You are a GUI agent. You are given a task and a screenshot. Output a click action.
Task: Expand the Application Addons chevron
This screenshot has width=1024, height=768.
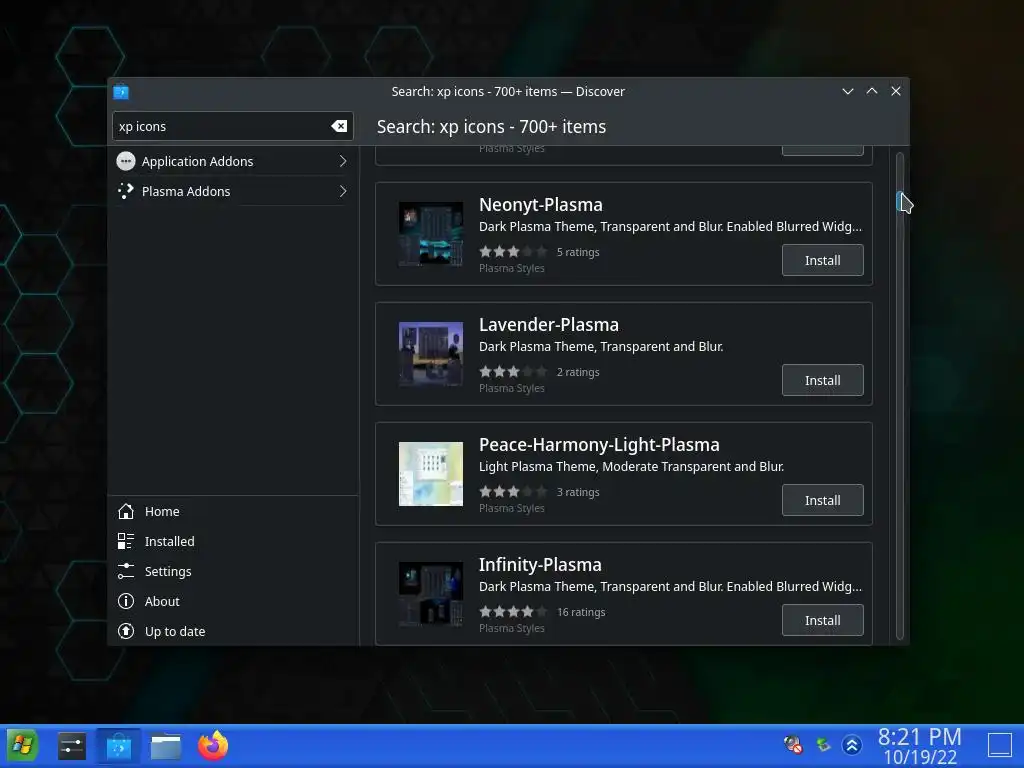(343, 161)
